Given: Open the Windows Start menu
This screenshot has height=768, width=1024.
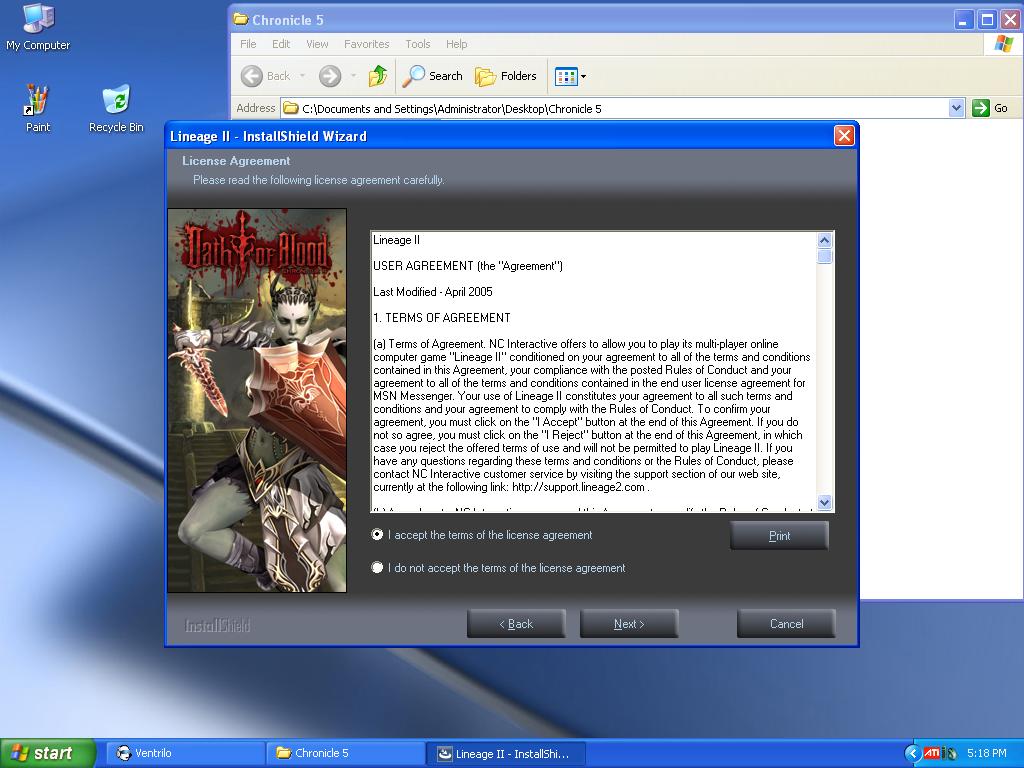Looking at the screenshot, I should (48, 753).
